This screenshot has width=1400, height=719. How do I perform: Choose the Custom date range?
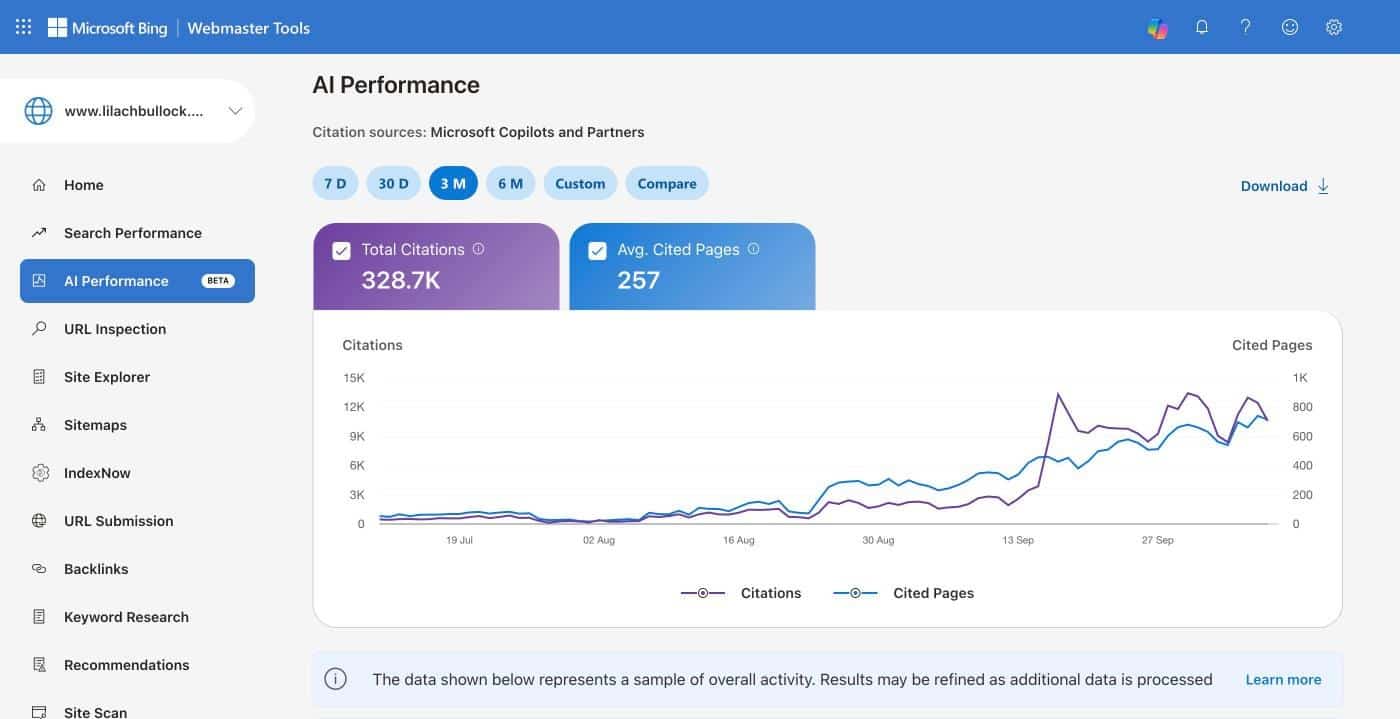click(580, 183)
